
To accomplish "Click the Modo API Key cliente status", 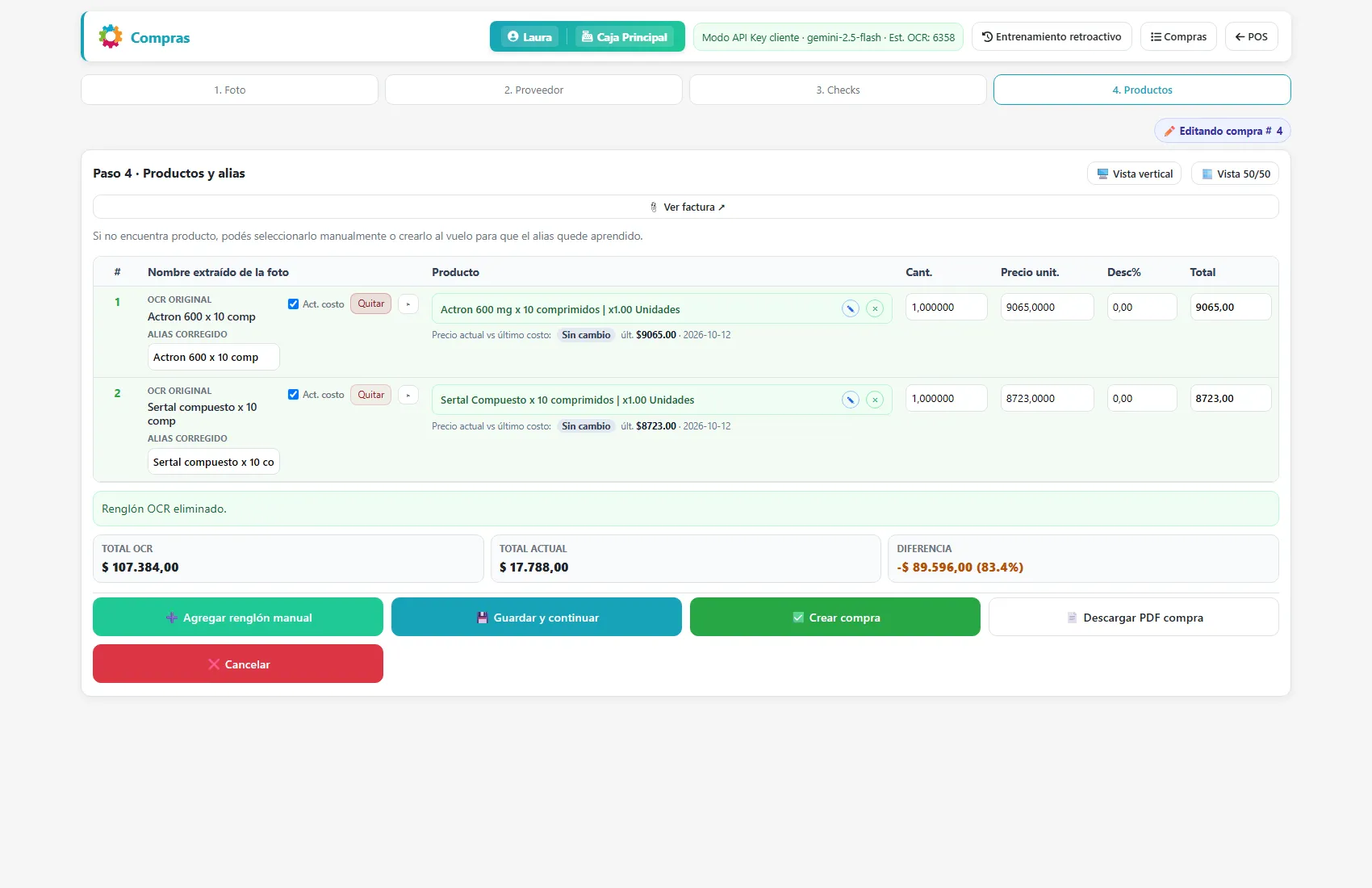I will click(828, 37).
